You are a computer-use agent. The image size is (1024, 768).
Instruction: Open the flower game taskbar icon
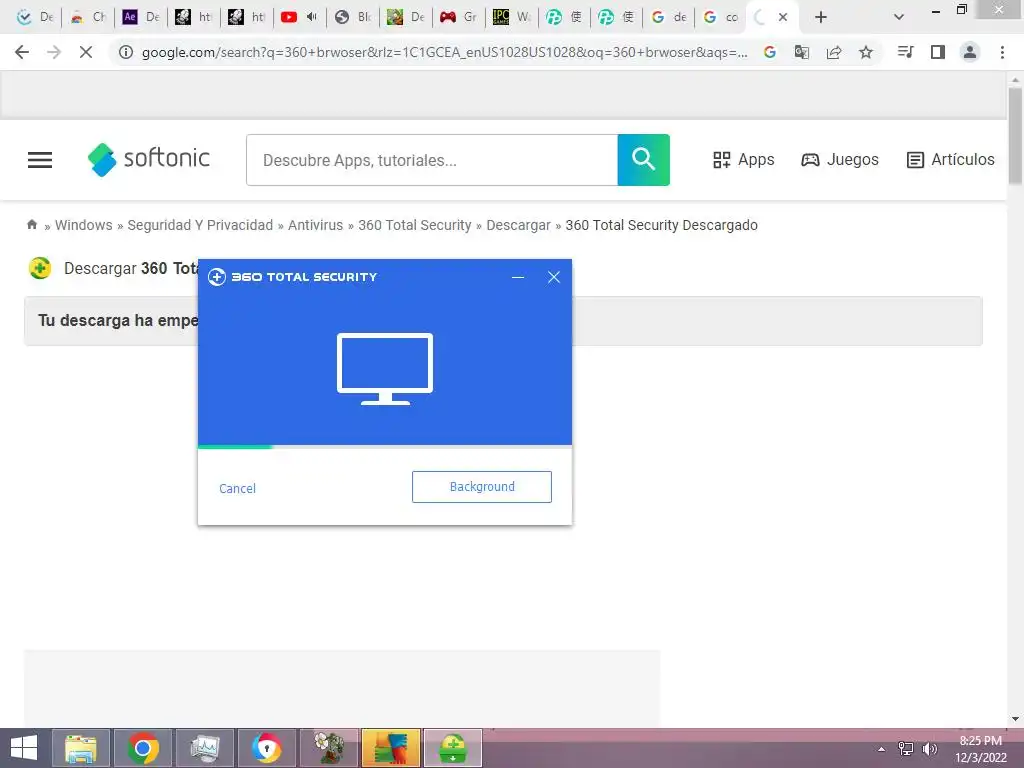[329, 748]
